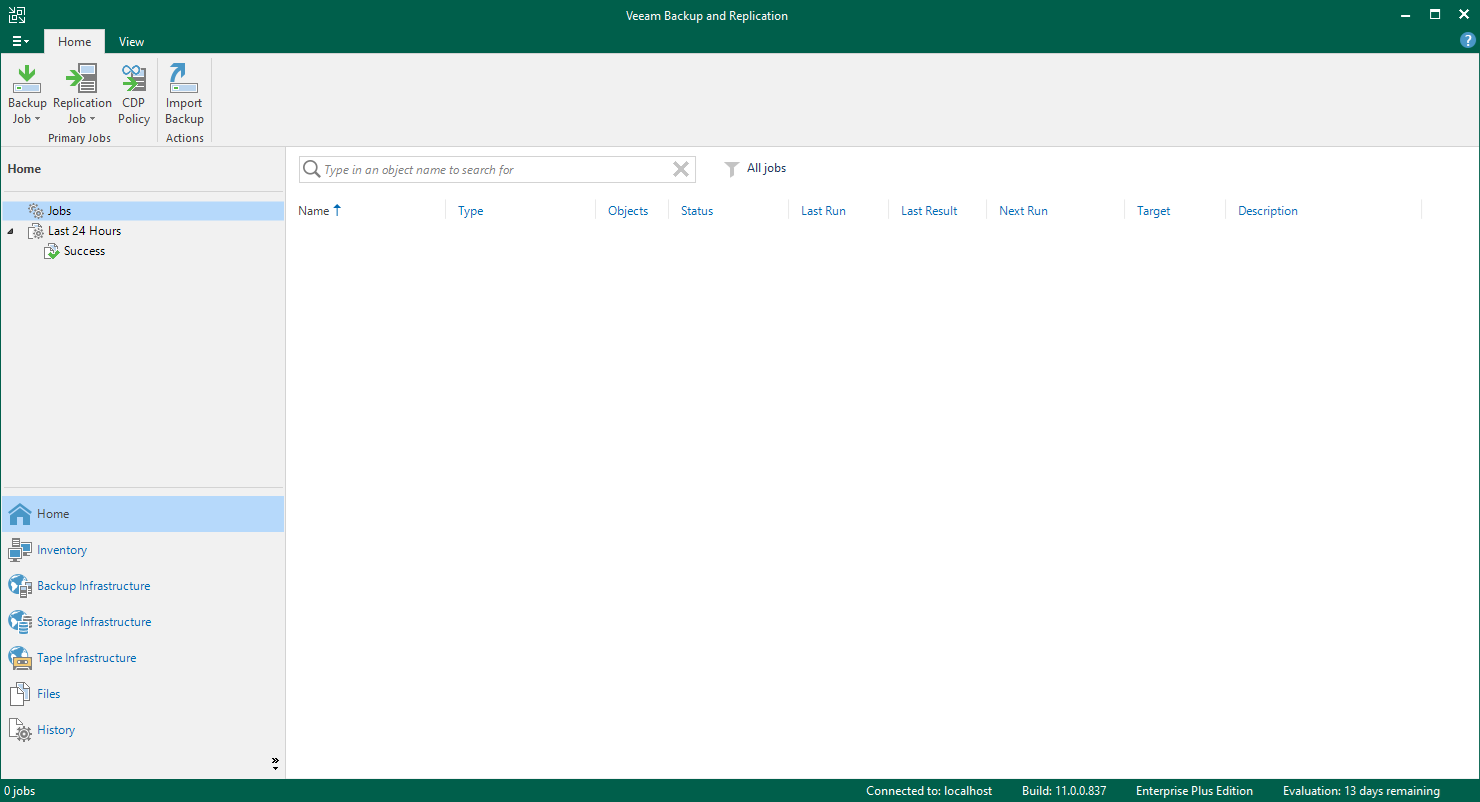Image resolution: width=1480 pixels, height=802 pixels.
Task: Click the Build: 11.0.0.837 status text
Action: (x=1064, y=791)
